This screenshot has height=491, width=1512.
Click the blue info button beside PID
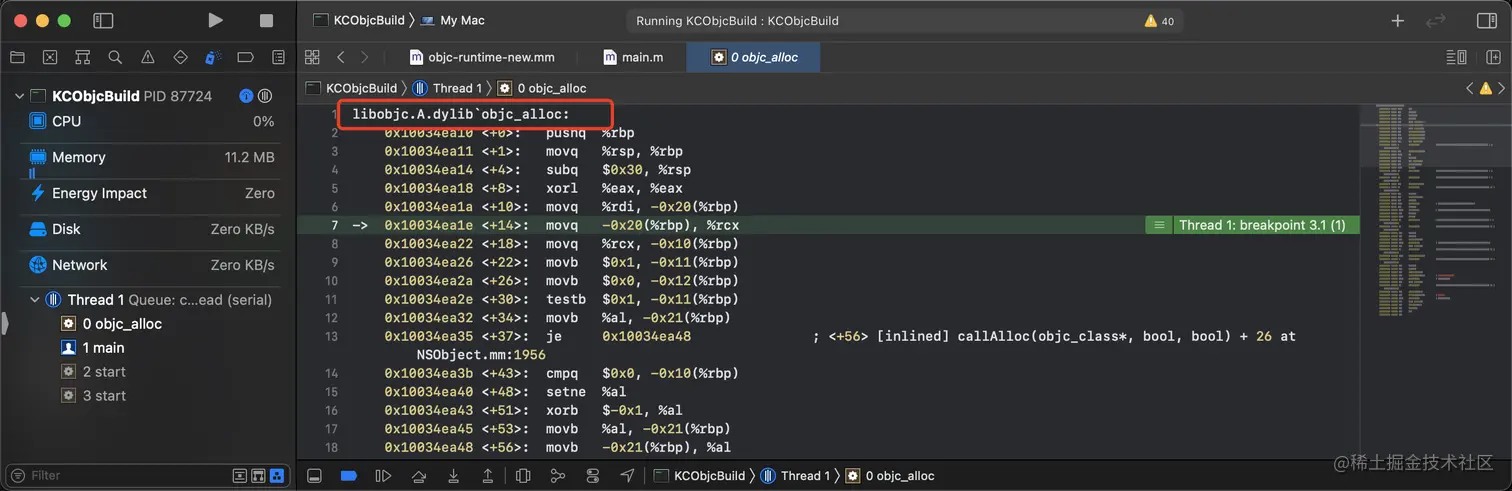[x=246, y=96]
